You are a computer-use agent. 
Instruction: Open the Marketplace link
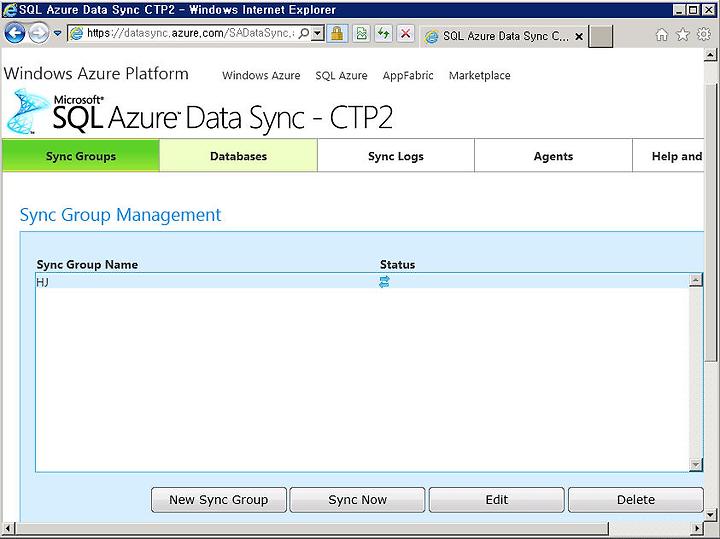[479, 75]
